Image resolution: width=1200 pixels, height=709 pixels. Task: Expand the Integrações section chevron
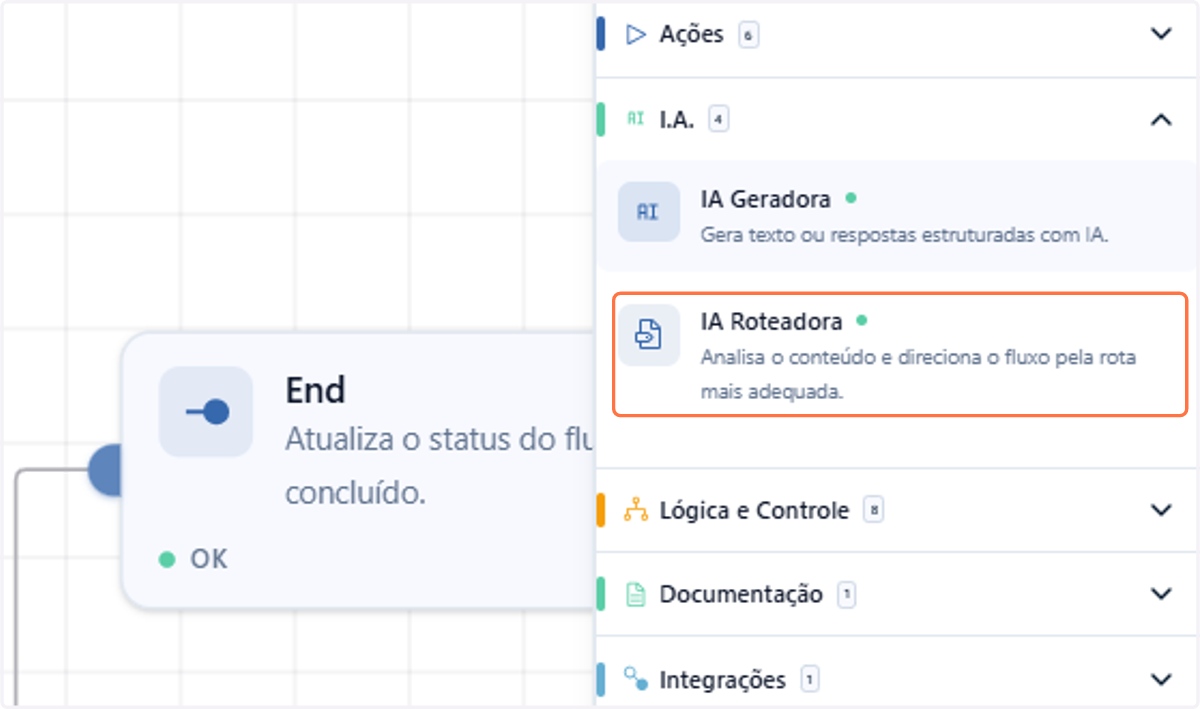(x=1161, y=679)
